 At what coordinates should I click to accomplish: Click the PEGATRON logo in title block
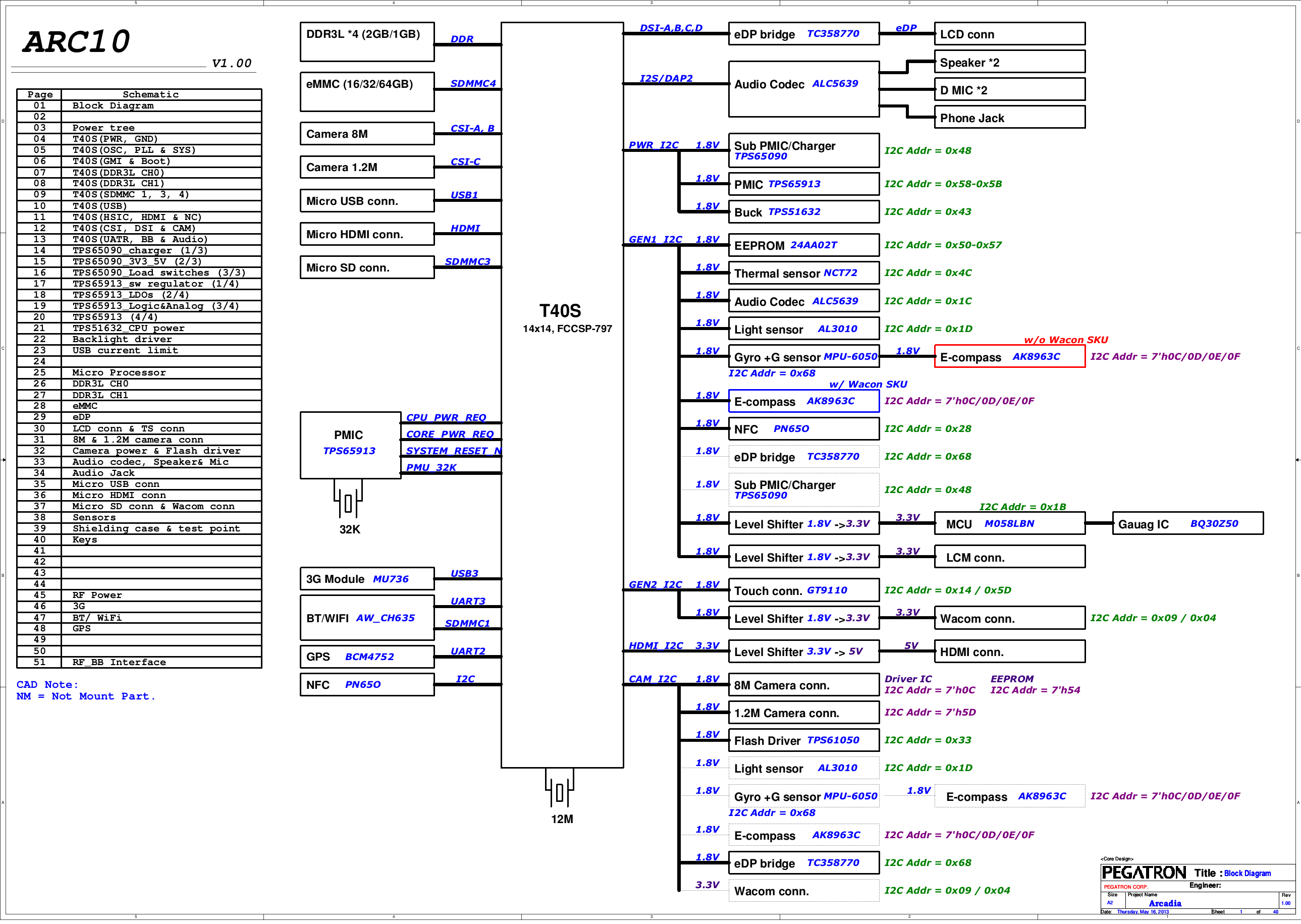coord(1144,873)
